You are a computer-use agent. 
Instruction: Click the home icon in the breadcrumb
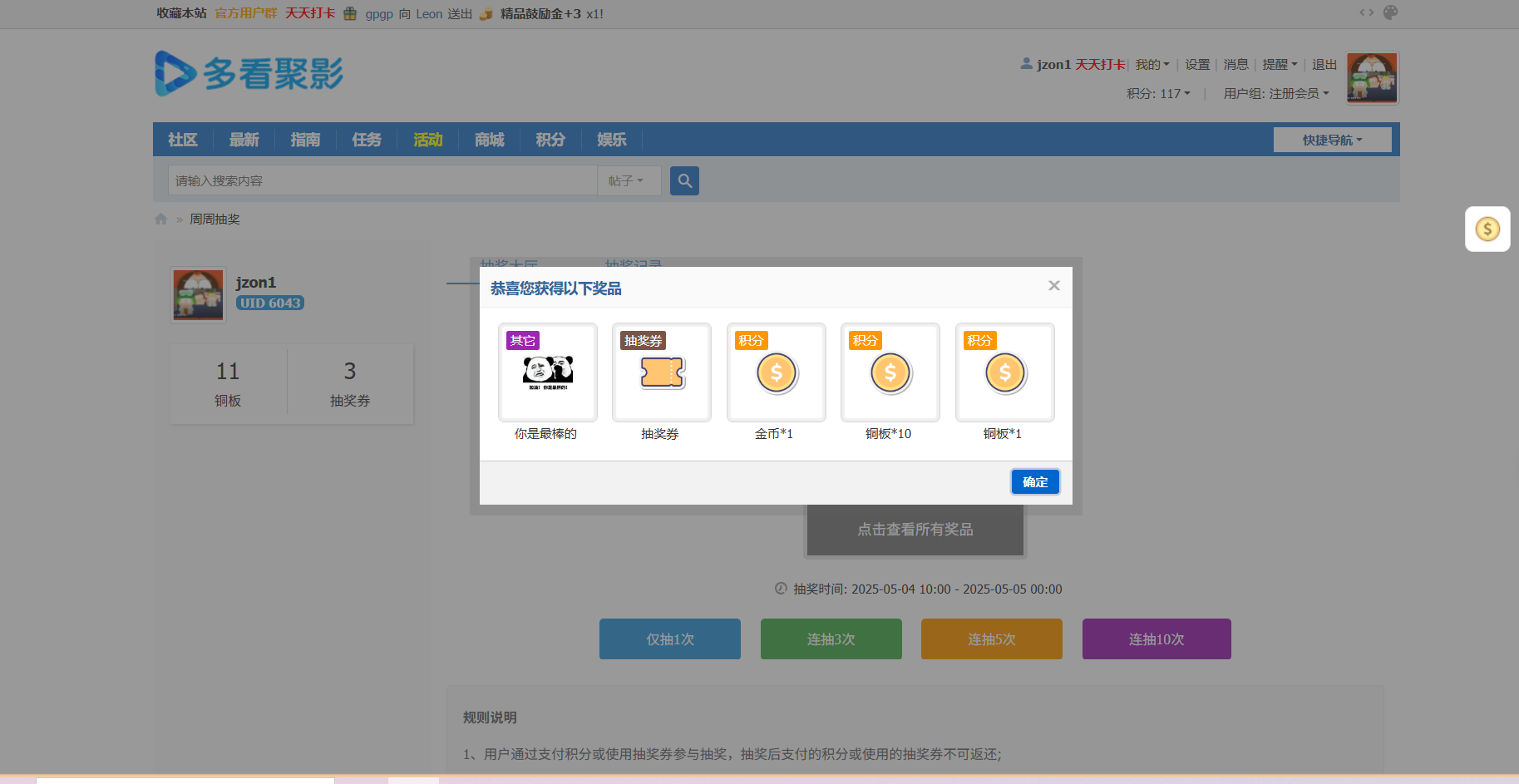(x=160, y=219)
